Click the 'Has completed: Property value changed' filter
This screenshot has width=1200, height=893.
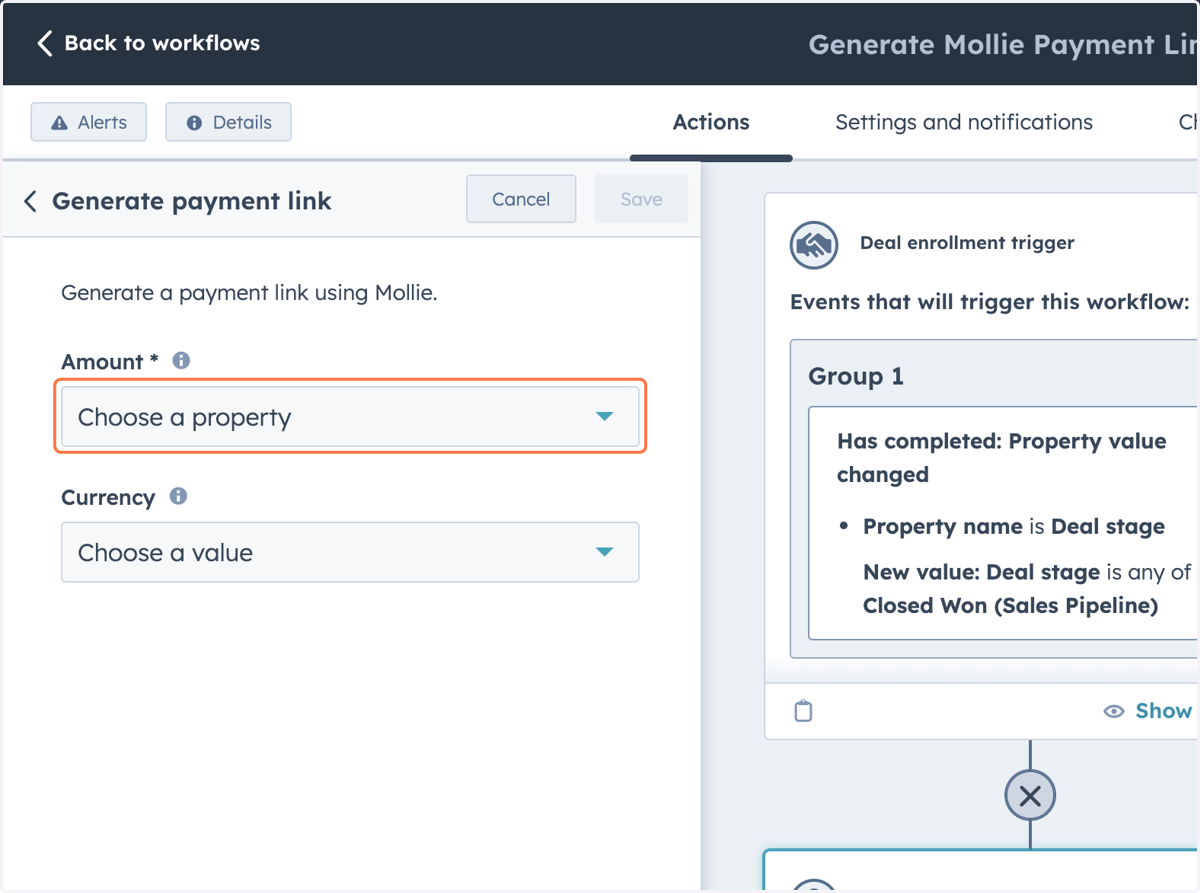(x=1002, y=458)
